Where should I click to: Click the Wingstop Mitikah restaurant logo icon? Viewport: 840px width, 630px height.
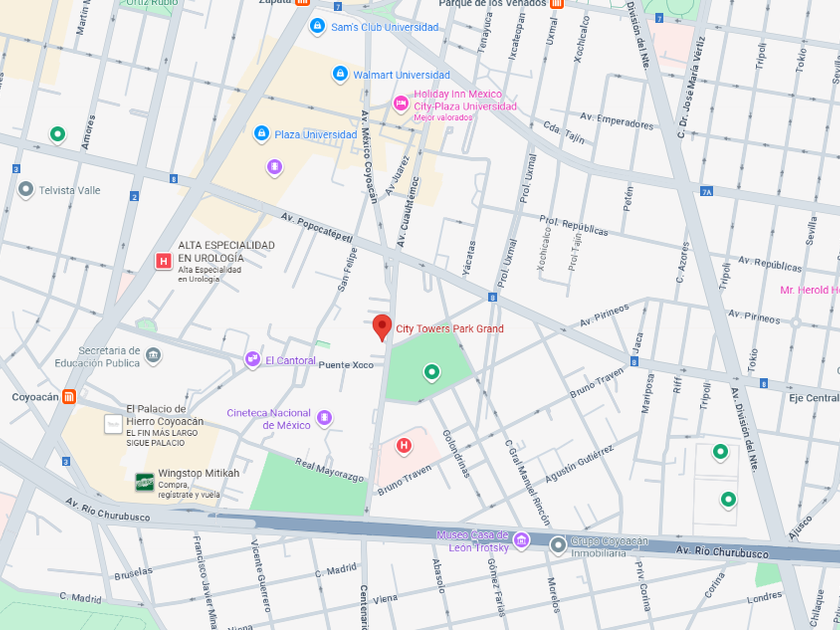[144, 482]
